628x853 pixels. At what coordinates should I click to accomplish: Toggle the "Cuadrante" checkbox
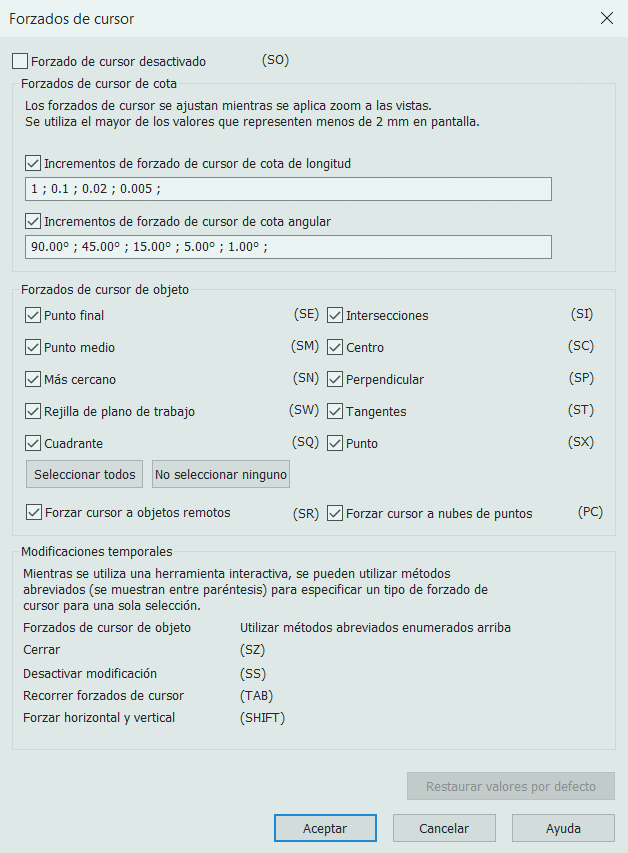click(x=33, y=443)
